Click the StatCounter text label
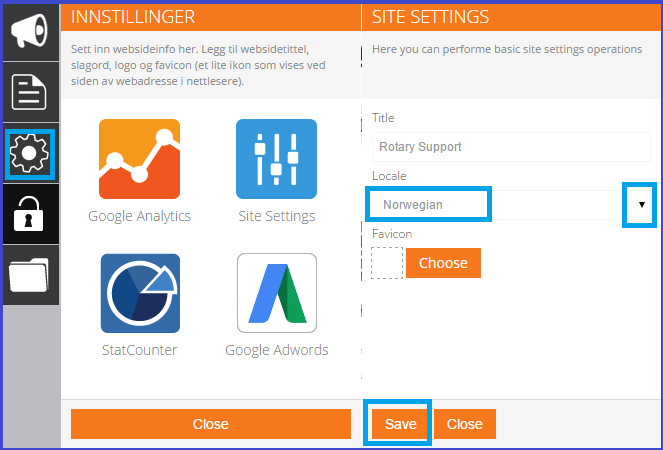The width and height of the screenshot is (663, 450). pyautogui.click(x=140, y=350)
